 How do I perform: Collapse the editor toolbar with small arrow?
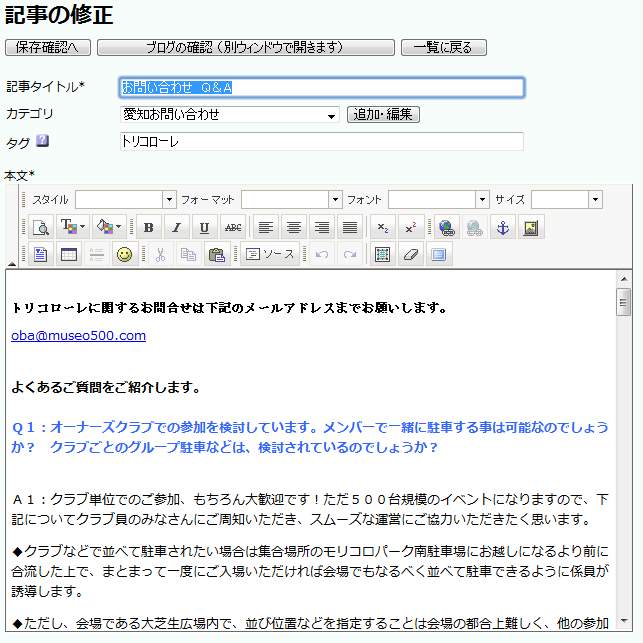tap(12, 264)
